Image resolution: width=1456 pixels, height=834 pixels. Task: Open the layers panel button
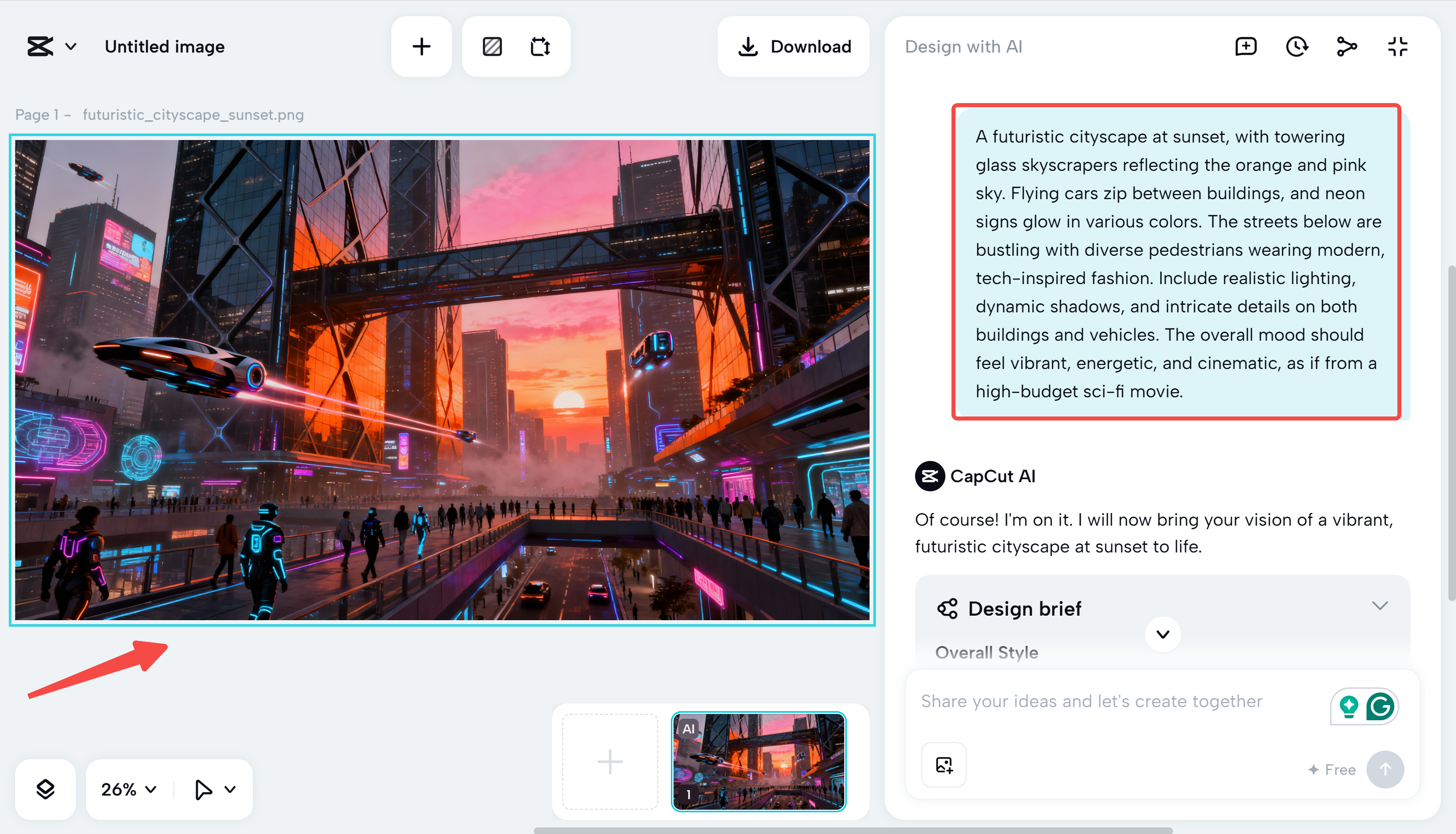click(45, 790)
